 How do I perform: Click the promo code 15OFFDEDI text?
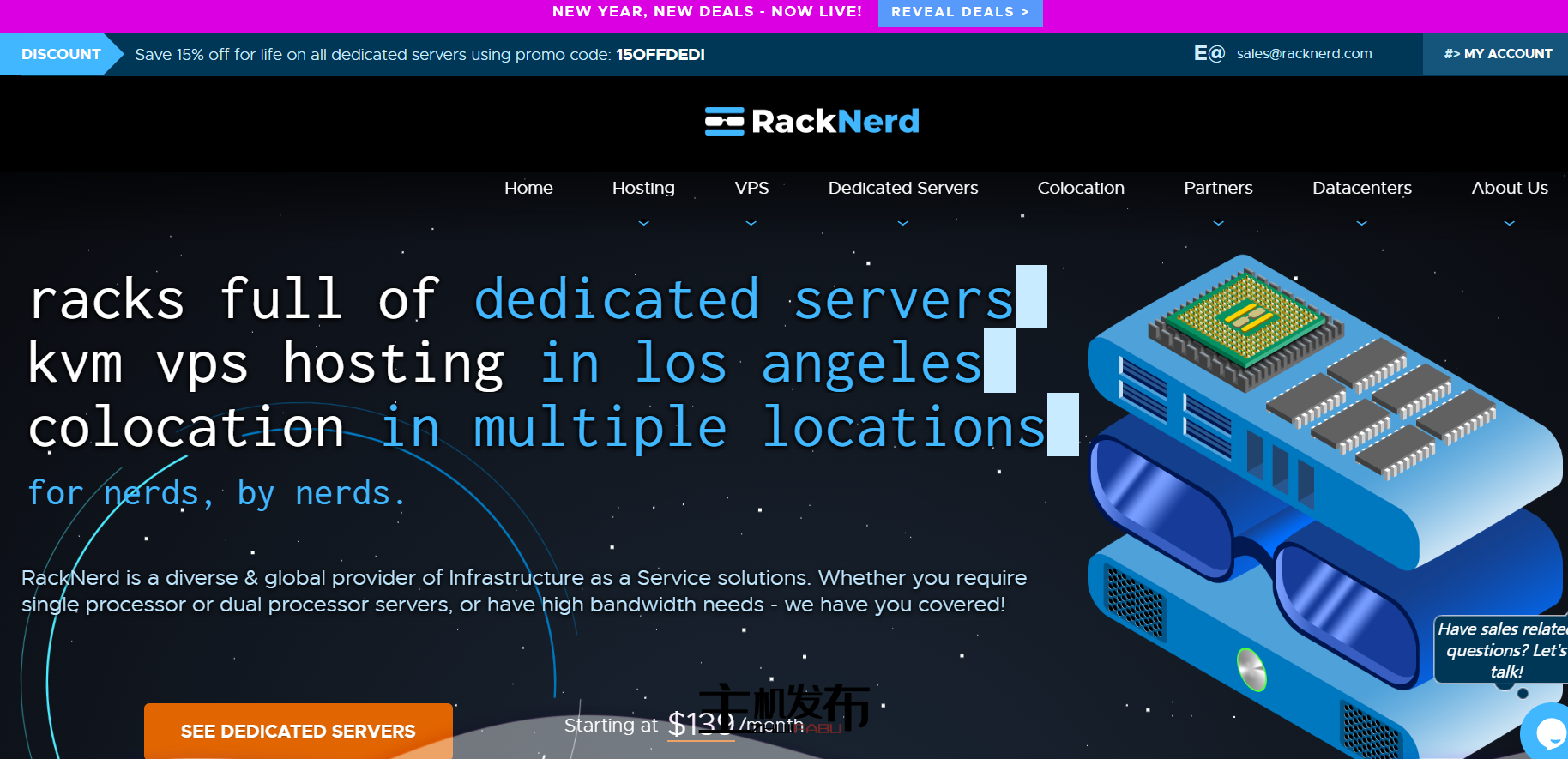point(660,55)
